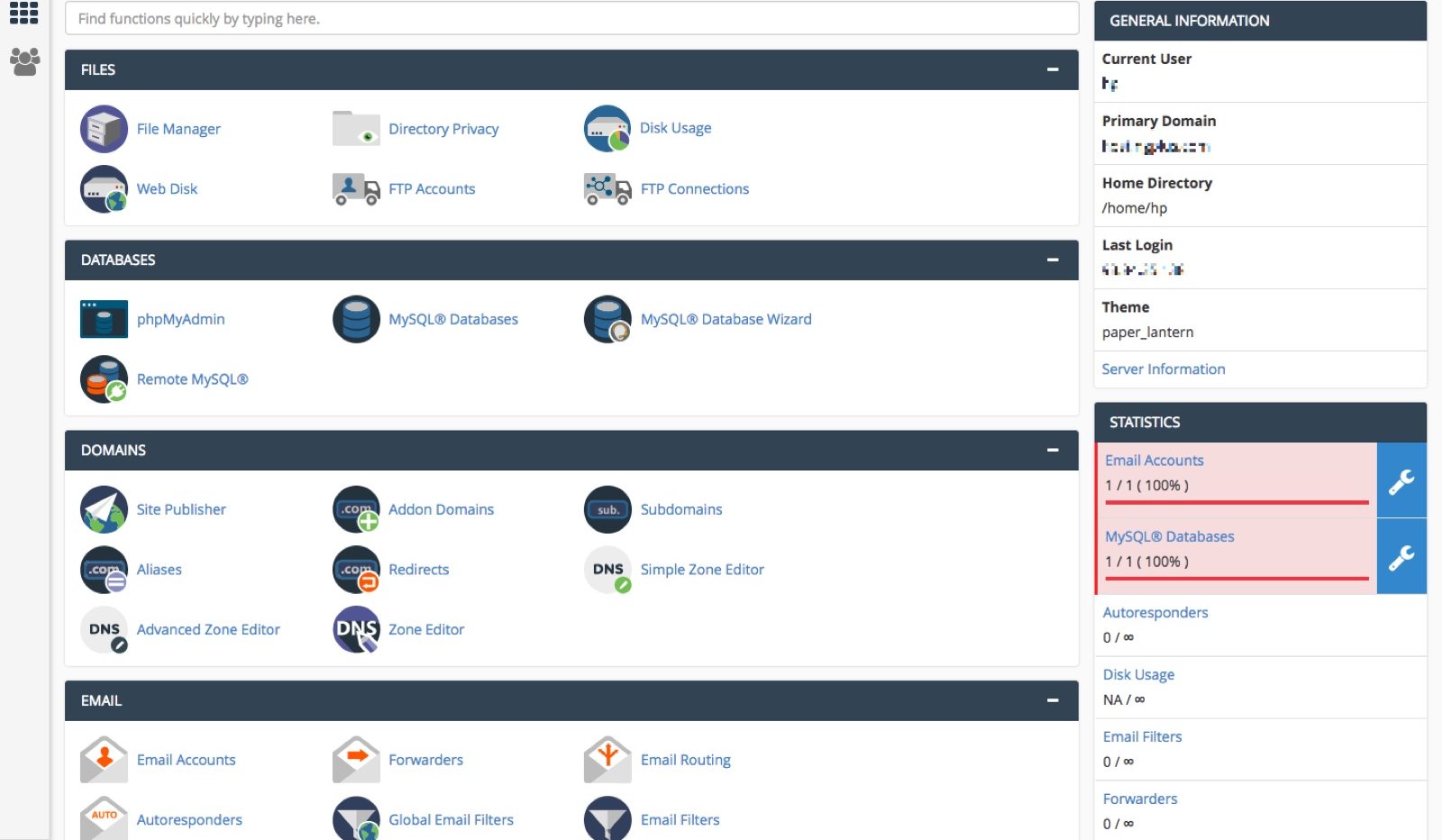Viewport: 1442px width, 840px height.
Task: Click the Directory Privacy text link
Action: pyautogui.click(x=443, y=129)
